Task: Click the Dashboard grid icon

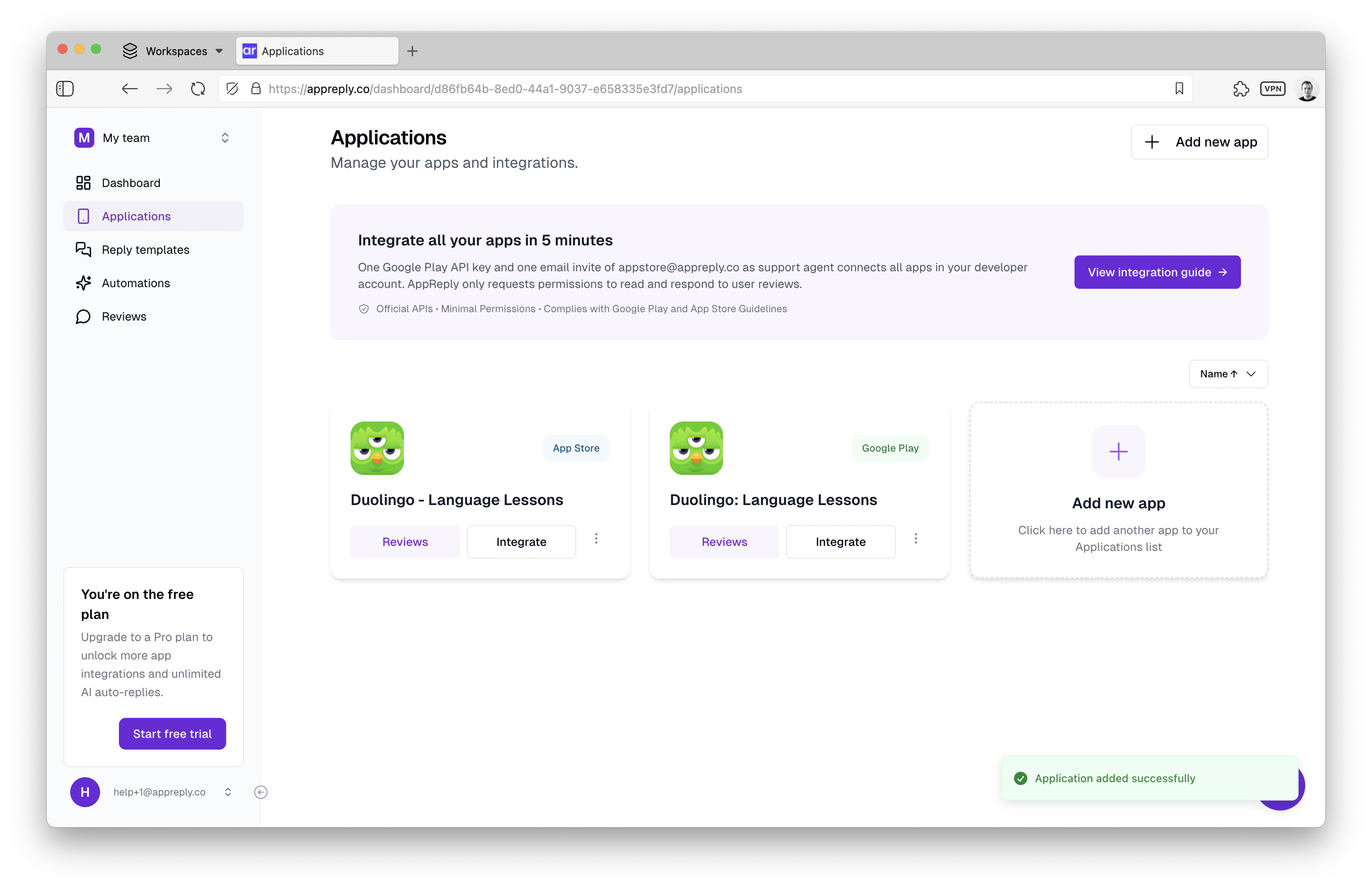Action: [83, 183]
